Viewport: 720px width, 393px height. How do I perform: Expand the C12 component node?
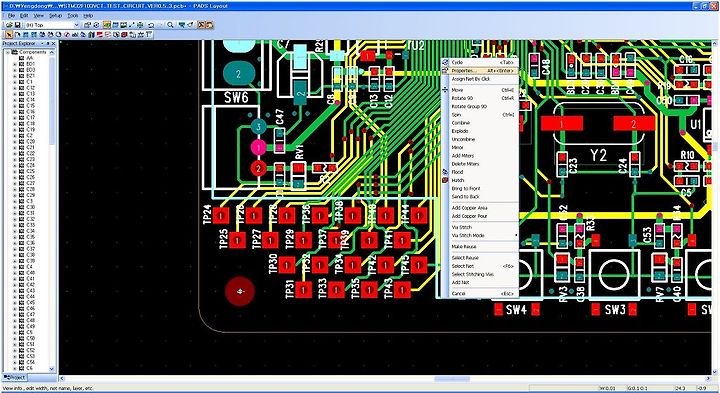pos(15,88)
